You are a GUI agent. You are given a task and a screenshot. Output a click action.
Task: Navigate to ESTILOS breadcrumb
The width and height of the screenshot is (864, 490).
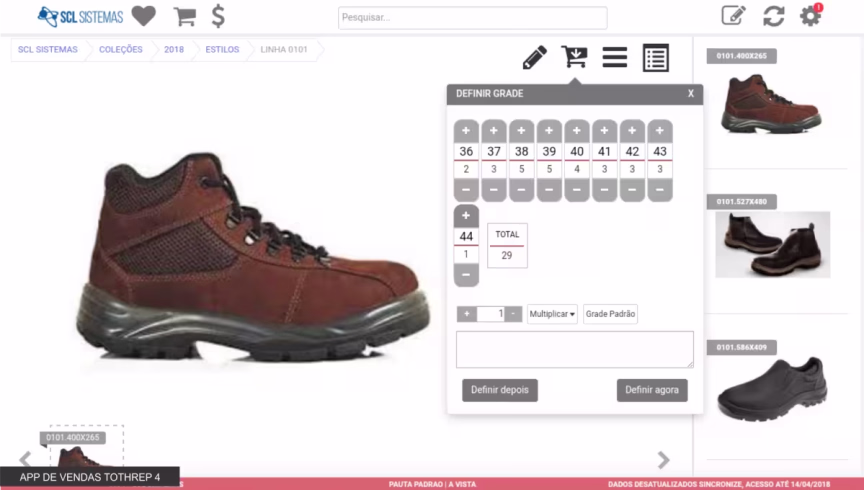coord(222,49)
